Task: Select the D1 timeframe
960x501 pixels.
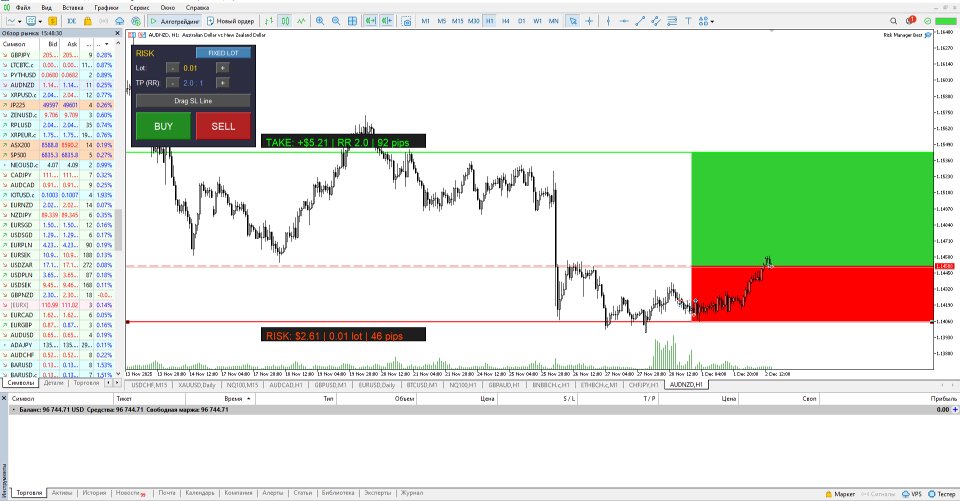Action: click(x=521, y=21)
